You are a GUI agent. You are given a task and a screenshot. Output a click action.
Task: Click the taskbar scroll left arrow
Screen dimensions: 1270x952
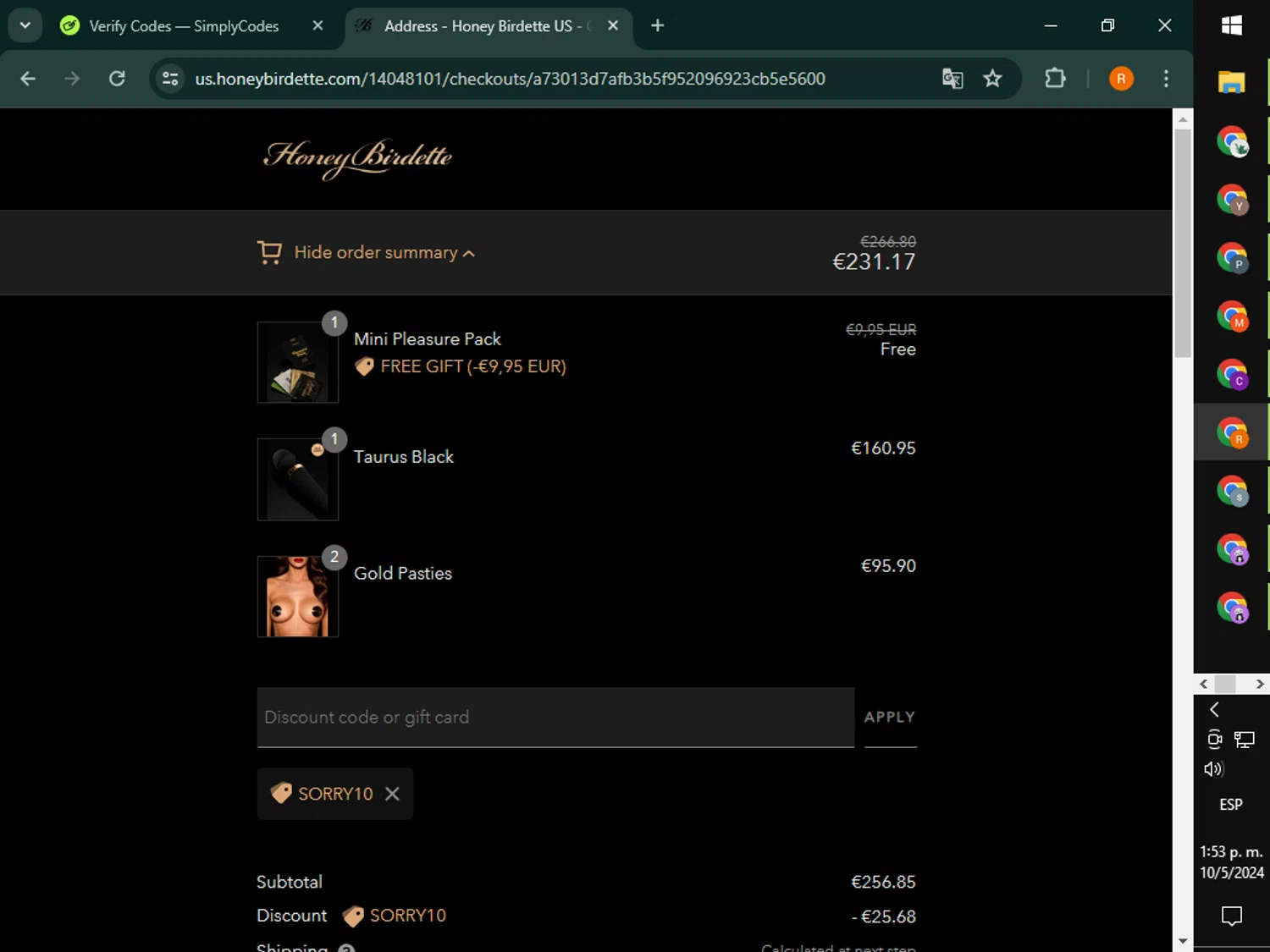click(1203, 684)
